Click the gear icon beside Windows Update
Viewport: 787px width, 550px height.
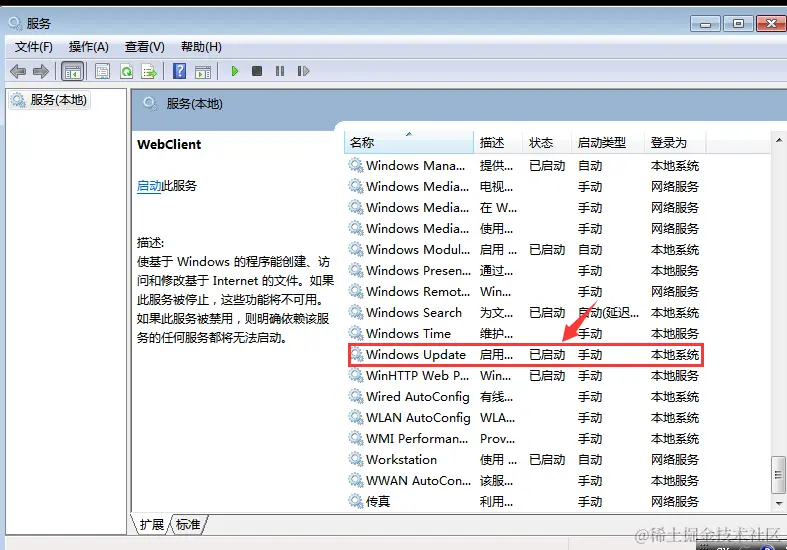(356, 355)
